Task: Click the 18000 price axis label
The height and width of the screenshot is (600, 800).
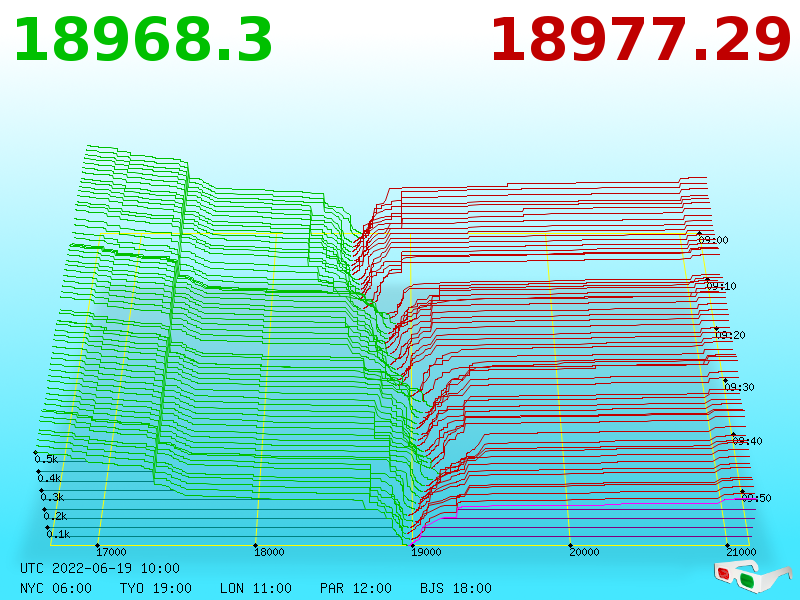Action: 269,552
